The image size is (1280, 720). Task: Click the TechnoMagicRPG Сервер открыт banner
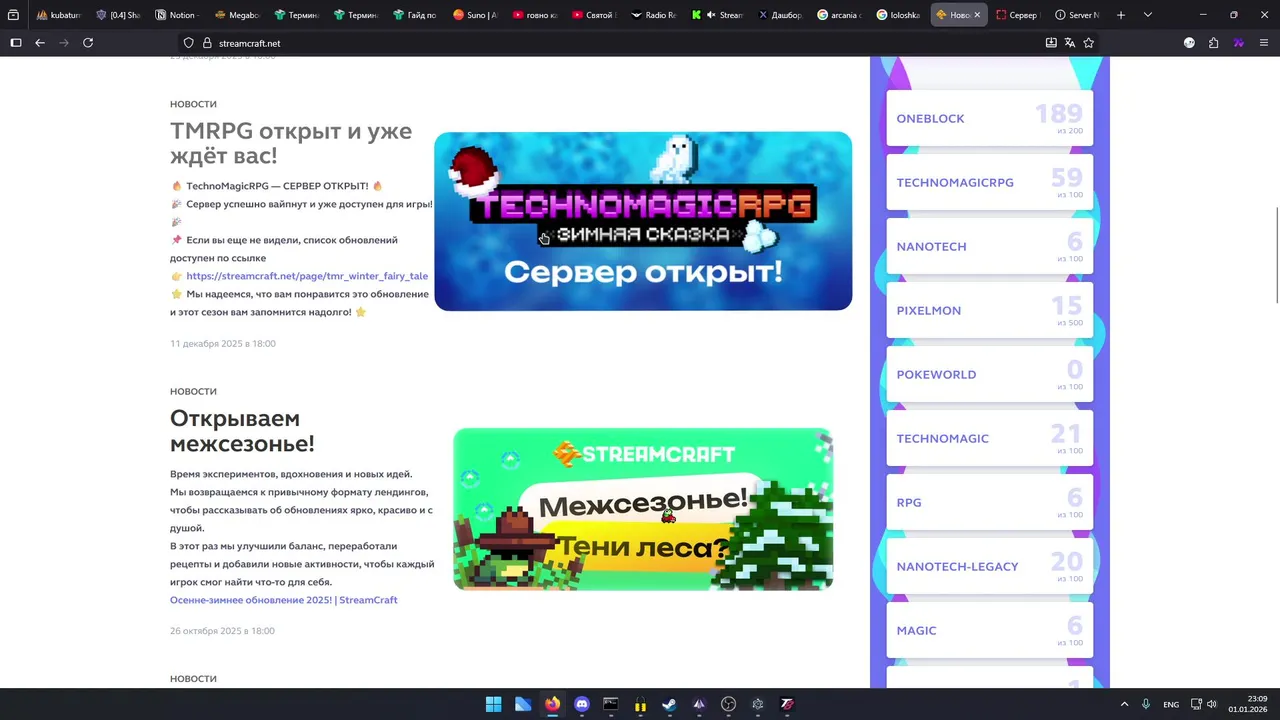643,221
